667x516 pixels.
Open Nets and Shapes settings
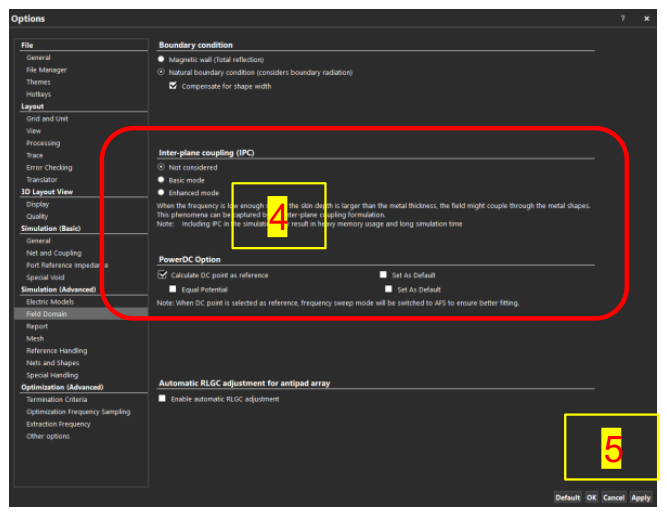click(x=53, y=363)
